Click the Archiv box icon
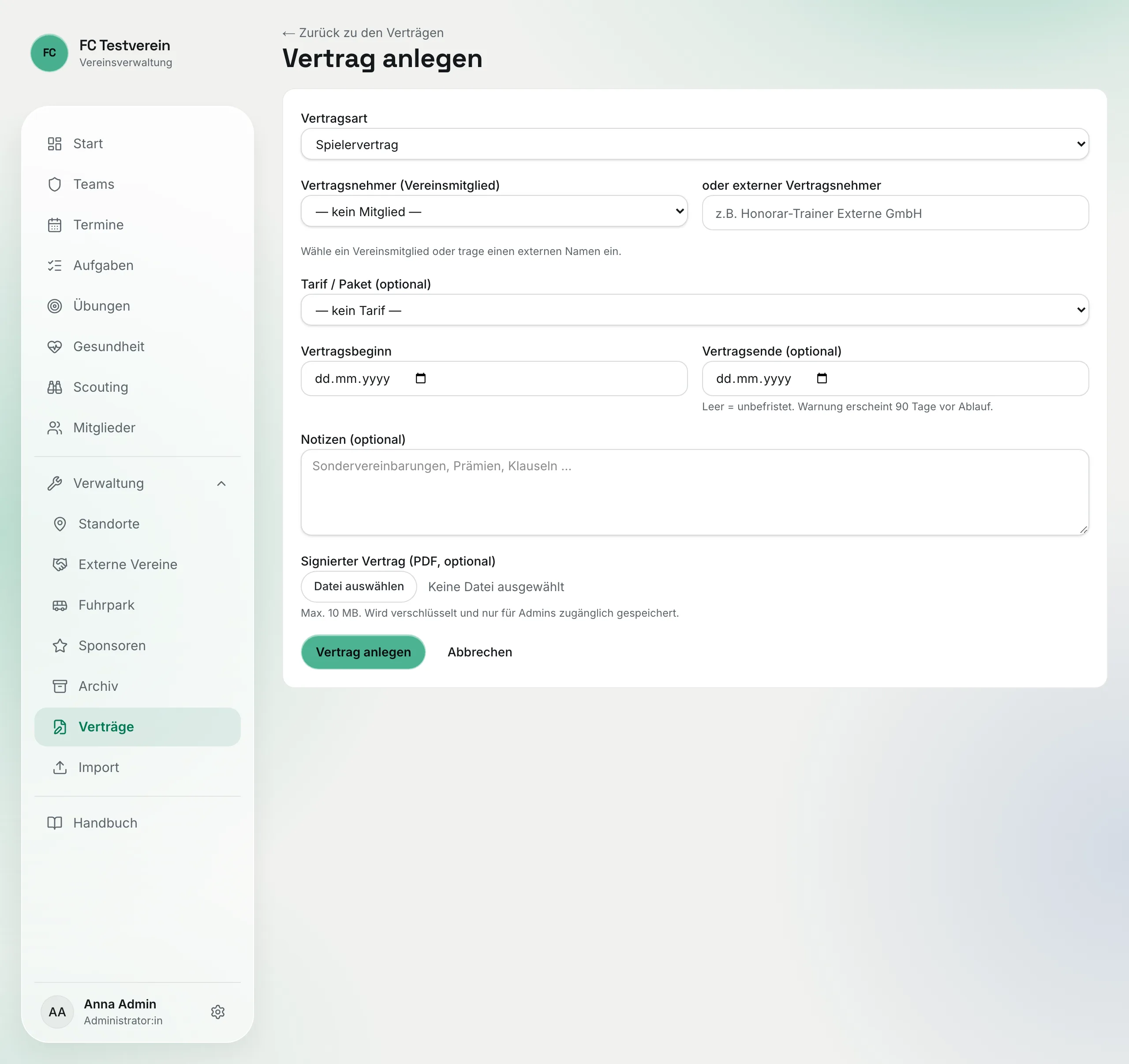This screenshot has width=1129, height=1064. point(60,686)
